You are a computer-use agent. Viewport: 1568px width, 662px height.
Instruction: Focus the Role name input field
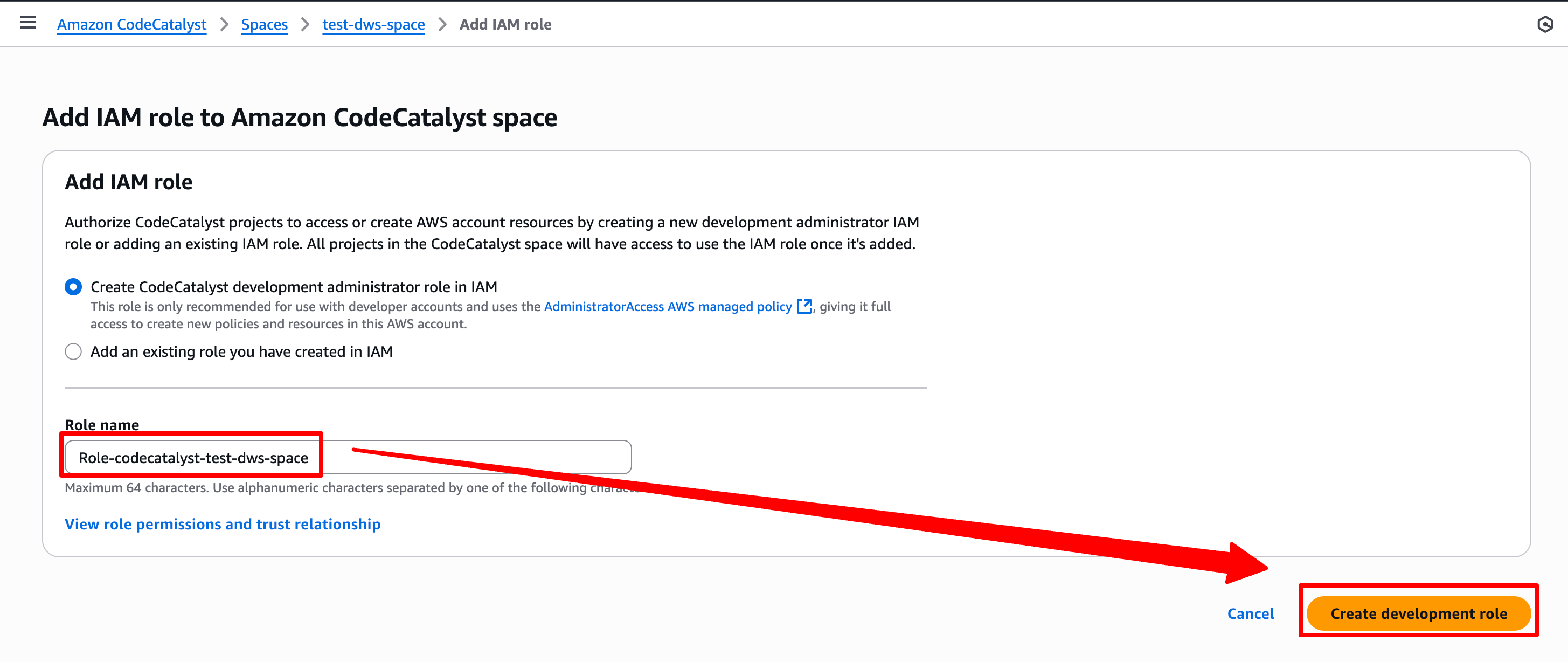(348, 457)
